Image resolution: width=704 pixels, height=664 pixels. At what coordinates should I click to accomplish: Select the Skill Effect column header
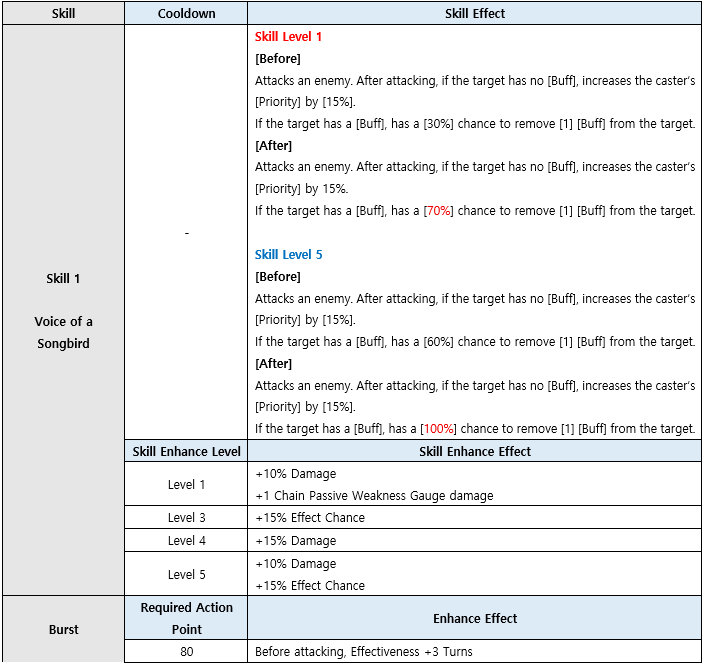(475, 14)
